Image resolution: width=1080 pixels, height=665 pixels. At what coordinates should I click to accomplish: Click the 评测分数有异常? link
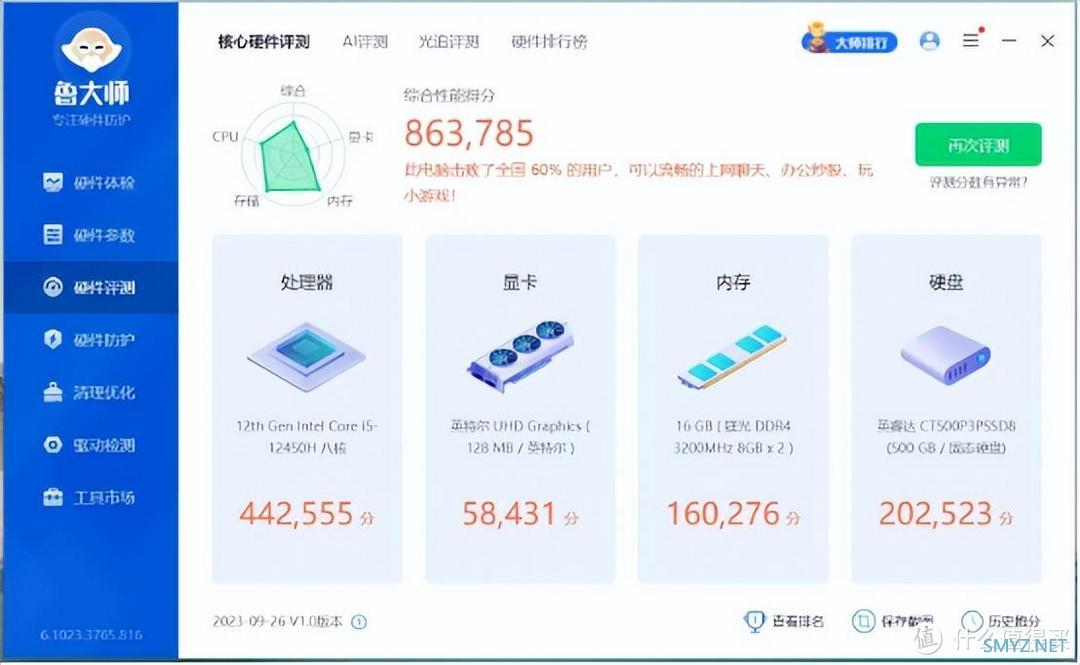tap(978, 183)
